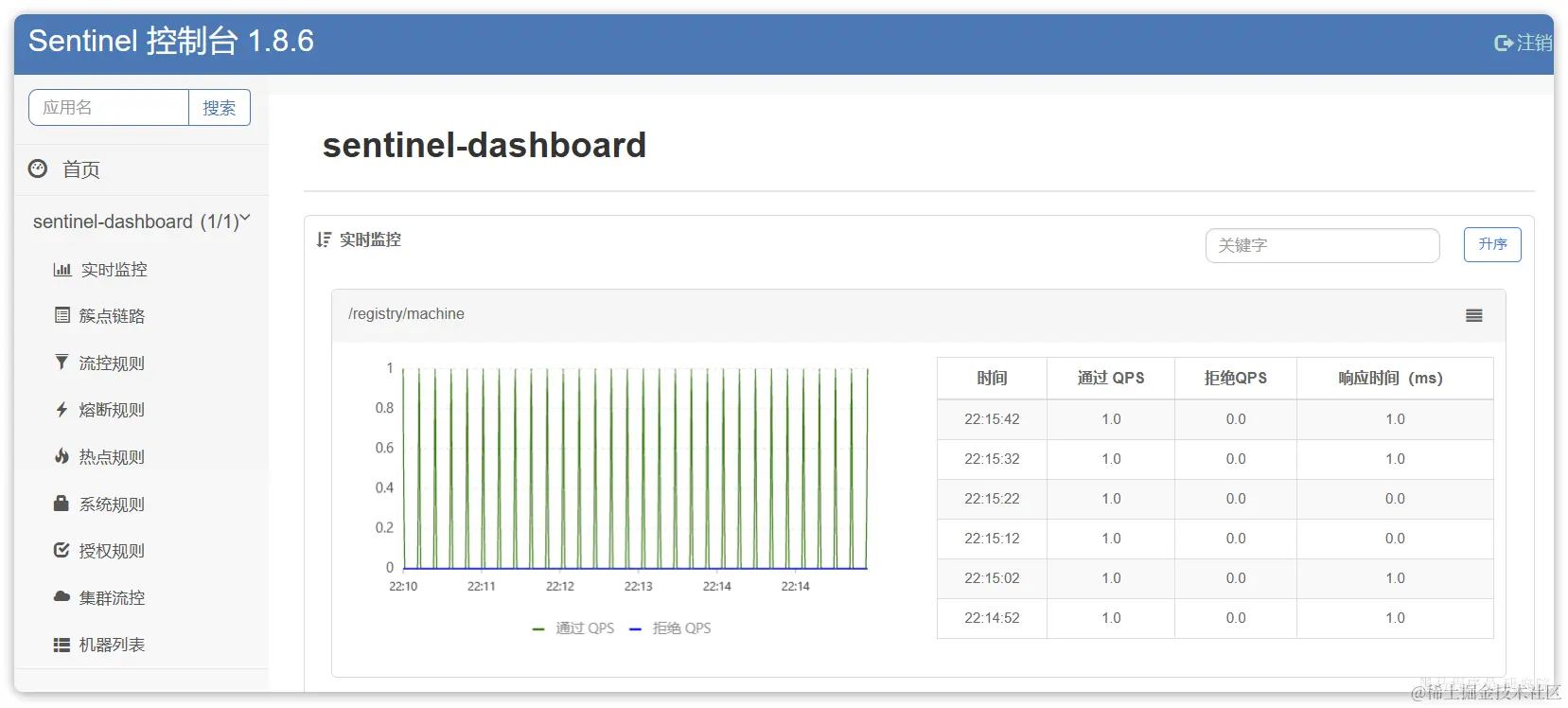Select sentinel-dashboard (1/1) app entry

click(135, 221)
